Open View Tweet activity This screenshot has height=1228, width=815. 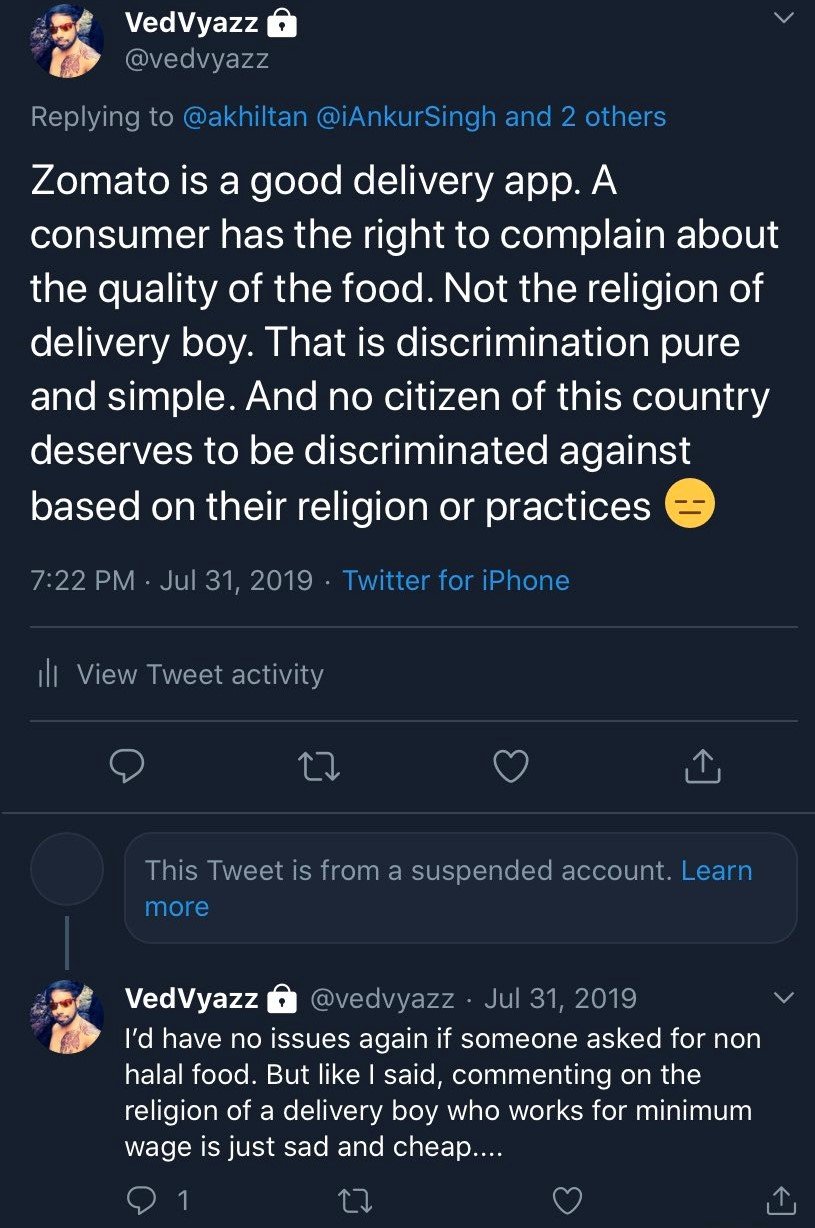(x=200, y=675)
